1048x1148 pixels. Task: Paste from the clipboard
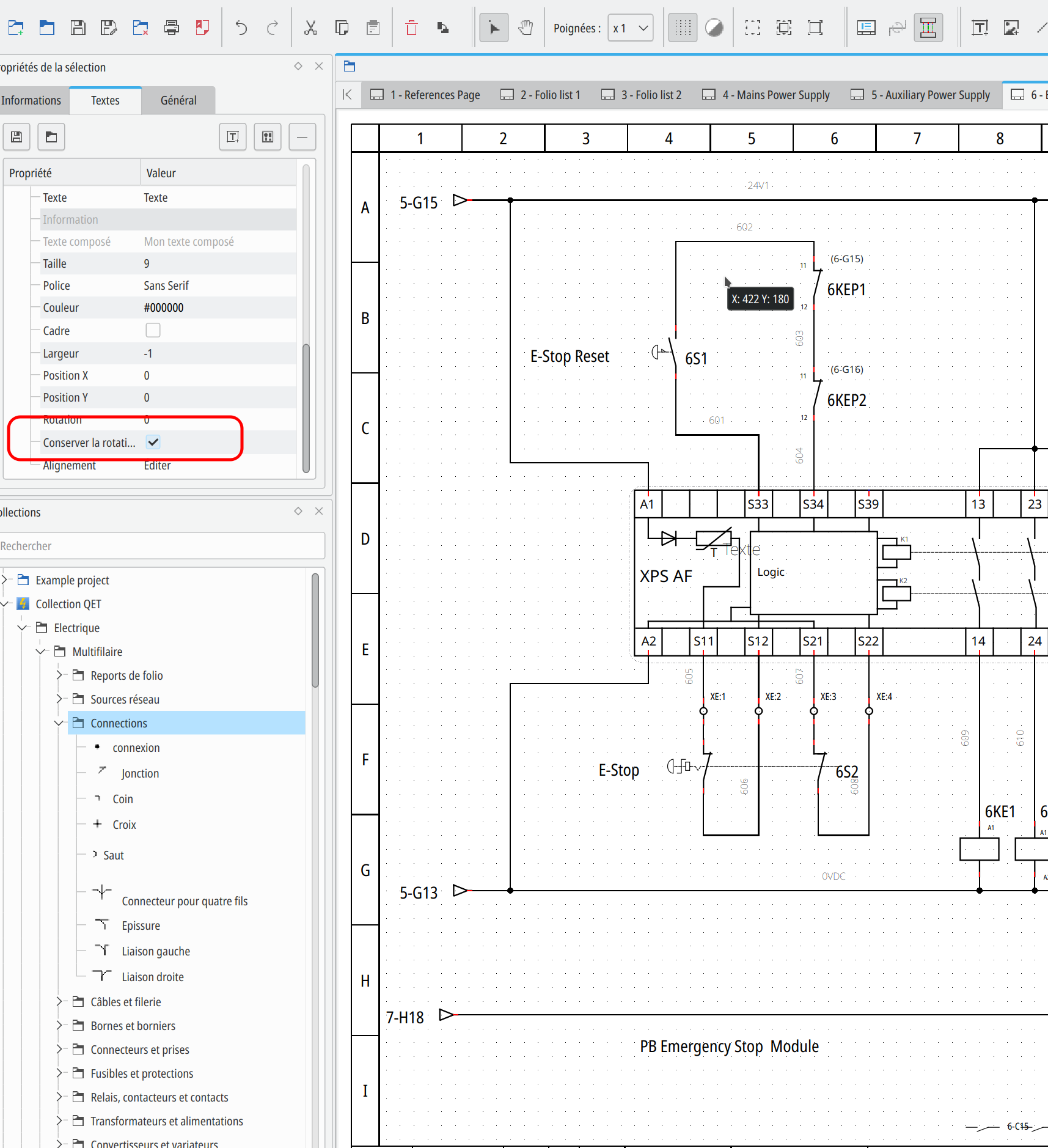click(373, 28)
